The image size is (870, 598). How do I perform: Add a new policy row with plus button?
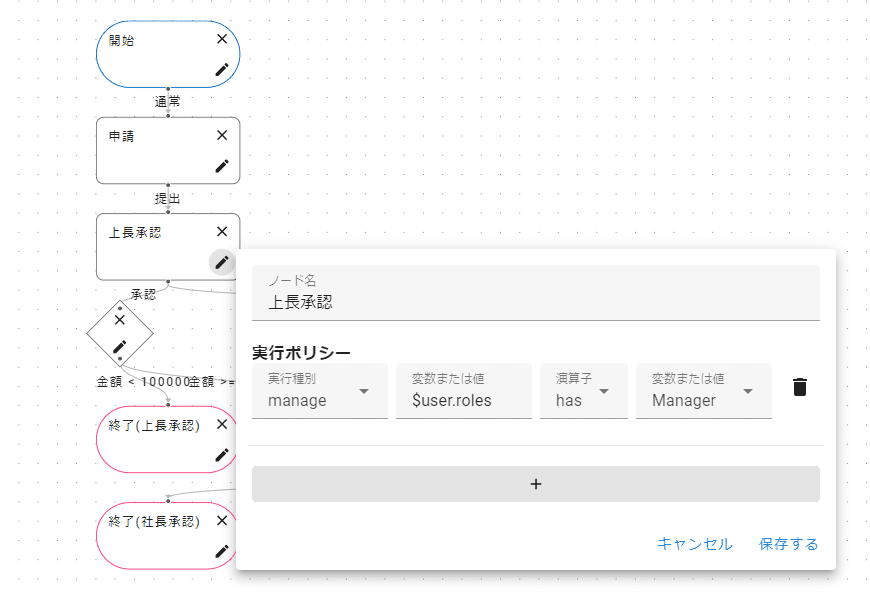(x=535, y=484)
